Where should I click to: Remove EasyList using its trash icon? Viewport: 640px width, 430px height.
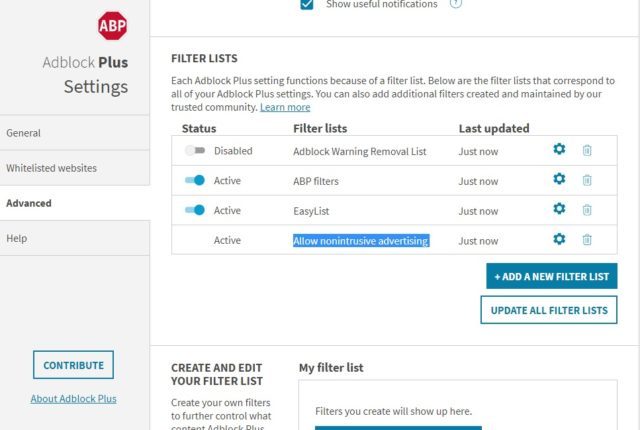[587, 210]
